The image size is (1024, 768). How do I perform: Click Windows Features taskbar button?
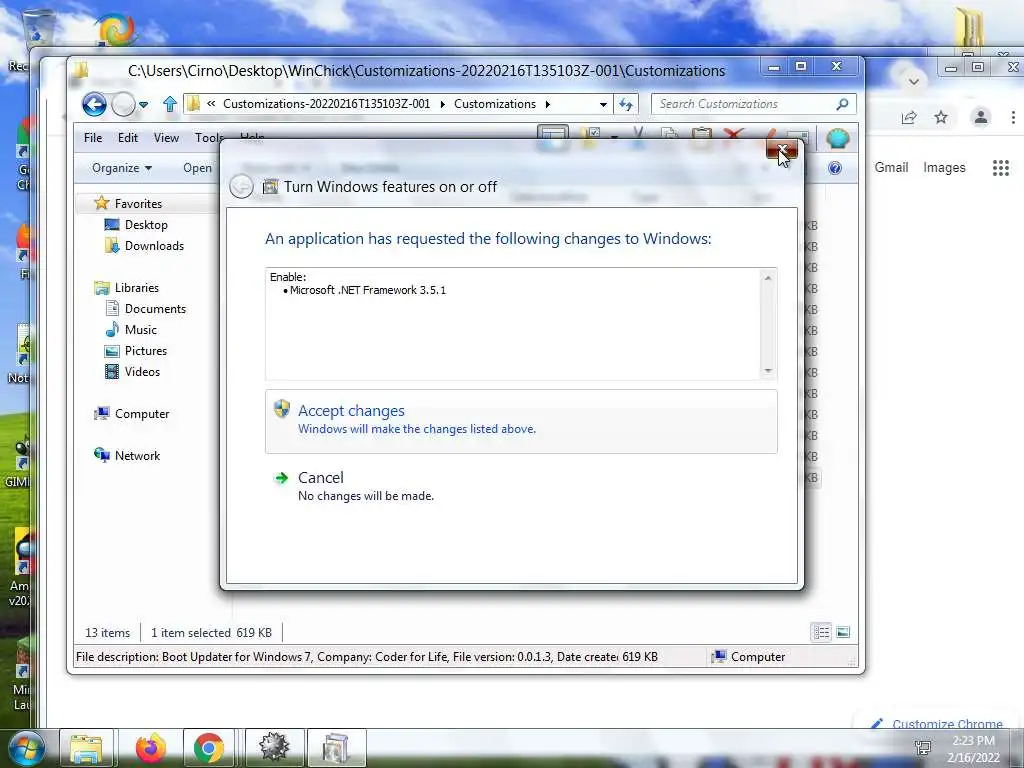[336, 748]
